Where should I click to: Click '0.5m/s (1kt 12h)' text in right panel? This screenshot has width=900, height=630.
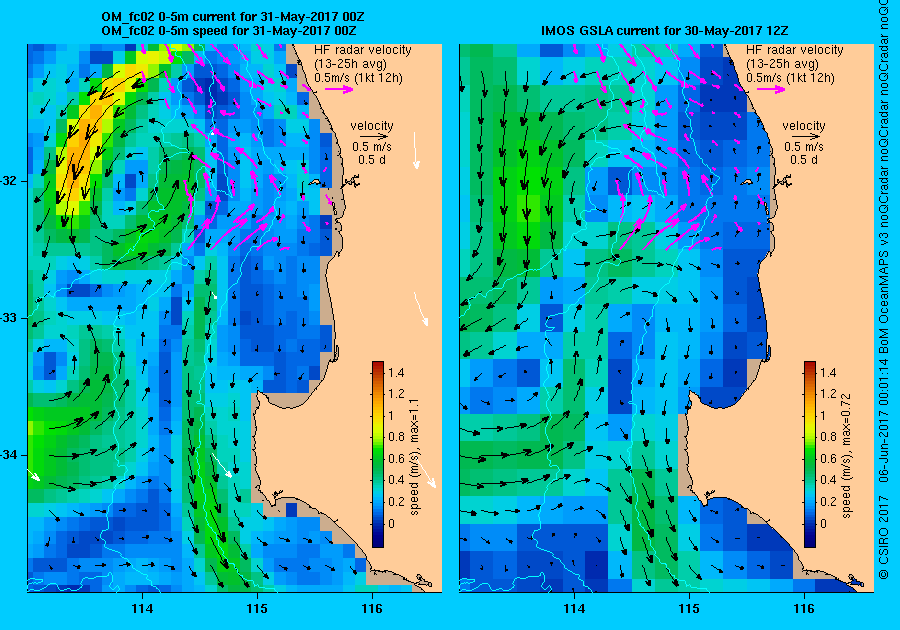pyautogui.click(x=790, y=77)
